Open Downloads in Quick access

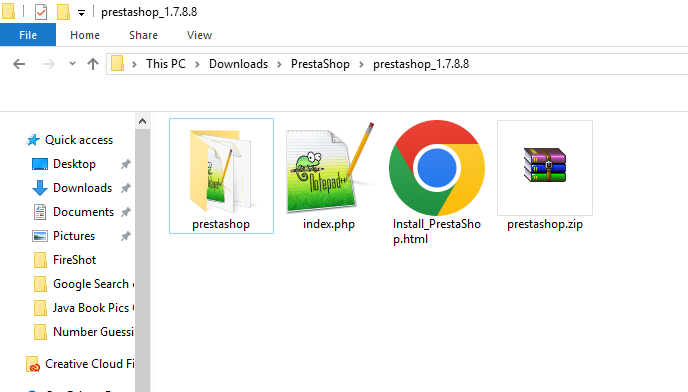pos(82,188)
